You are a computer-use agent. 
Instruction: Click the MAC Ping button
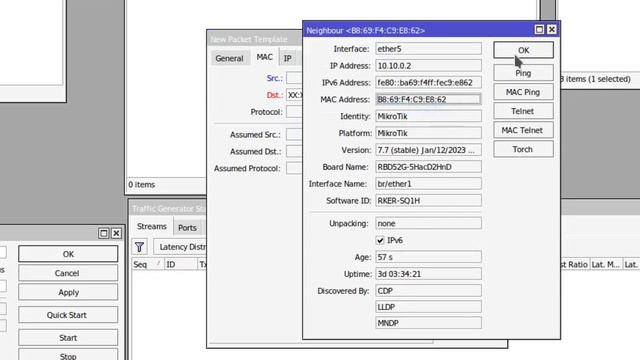point(523,92)
